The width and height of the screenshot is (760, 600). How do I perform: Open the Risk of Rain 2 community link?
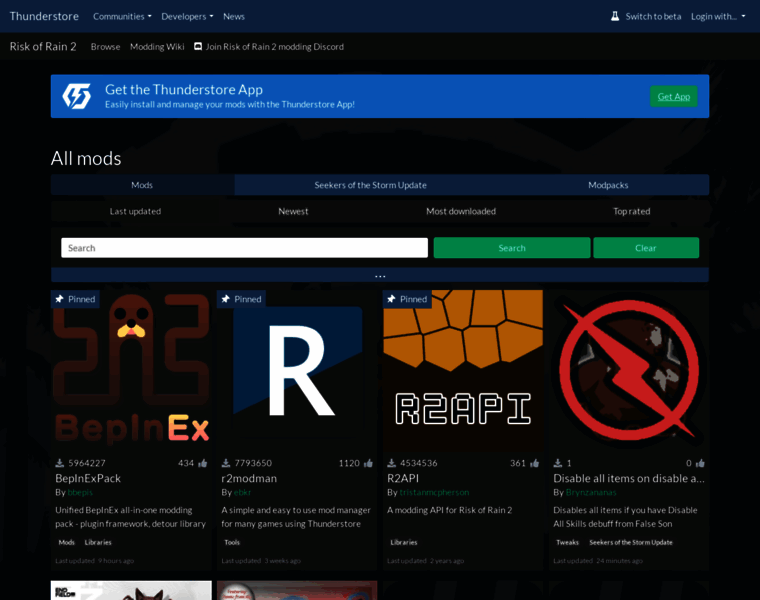click(x=43, y=47)
